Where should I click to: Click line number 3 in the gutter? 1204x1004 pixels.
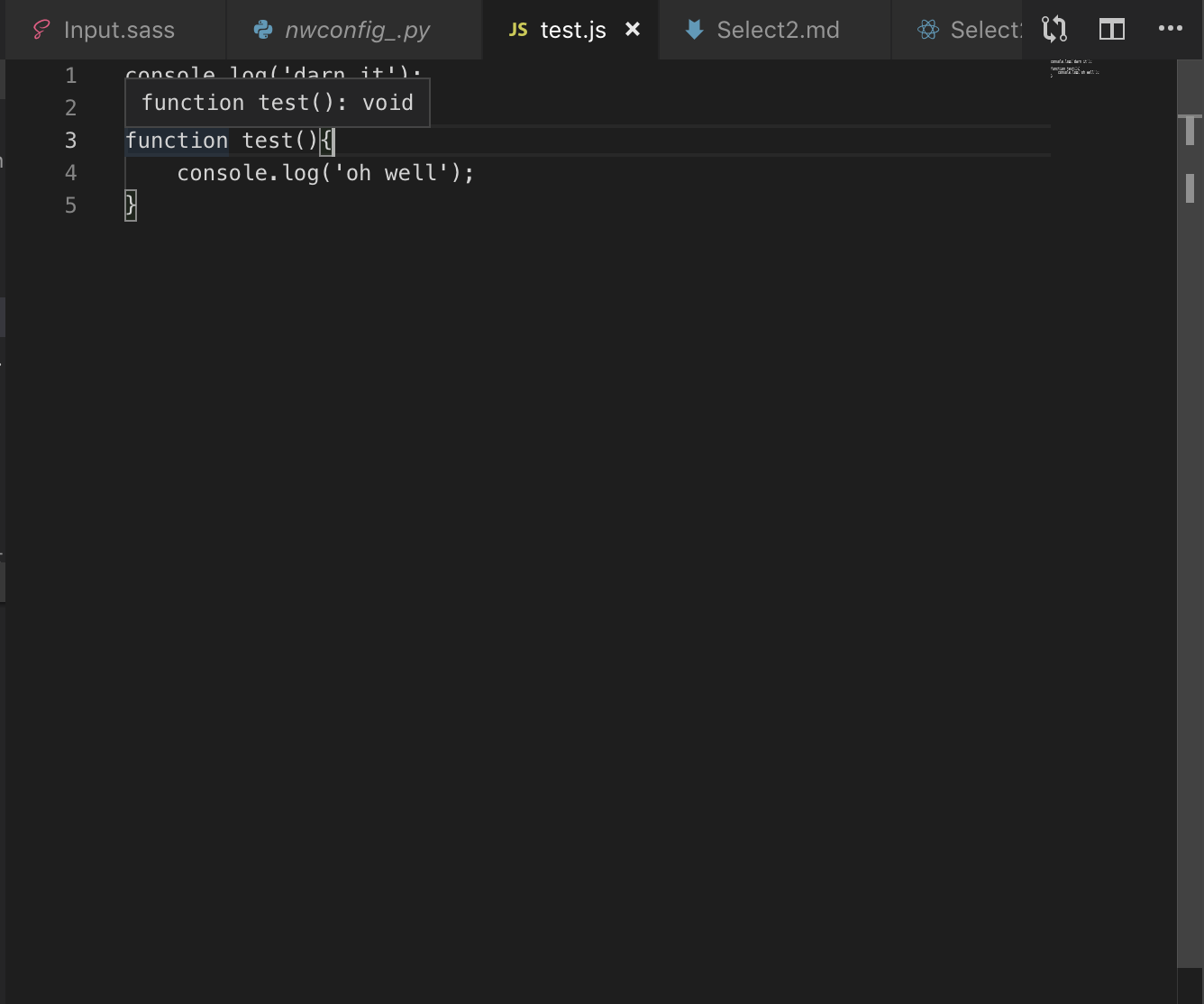coord(71,141)
